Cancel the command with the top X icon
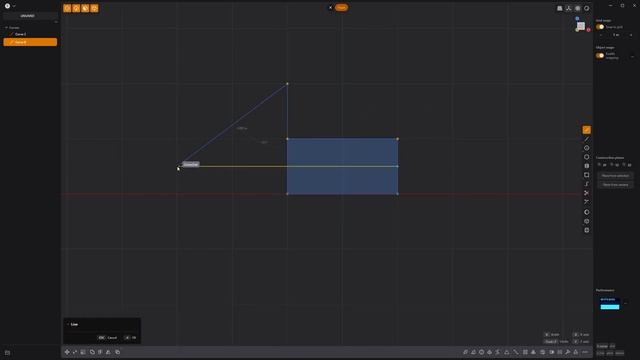640x360 pixels. pos(331,7)
